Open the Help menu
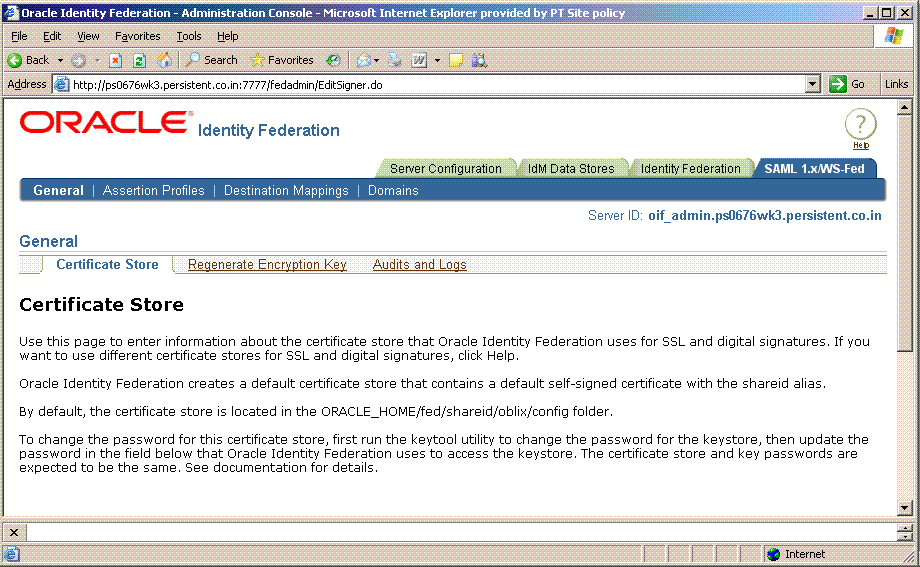 point(228,36)
